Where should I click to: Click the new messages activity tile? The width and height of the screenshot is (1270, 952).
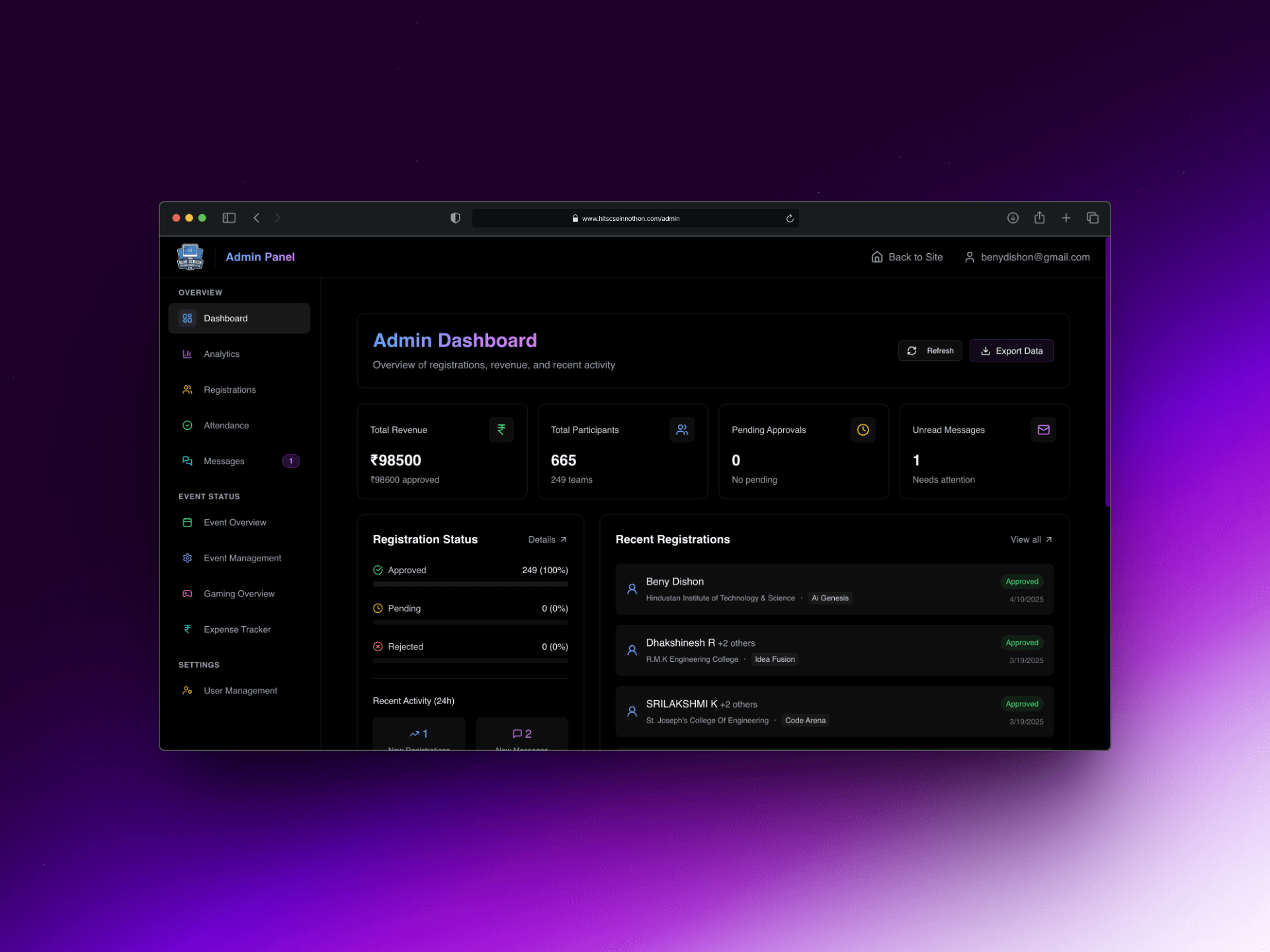click(x=522, y=734)
